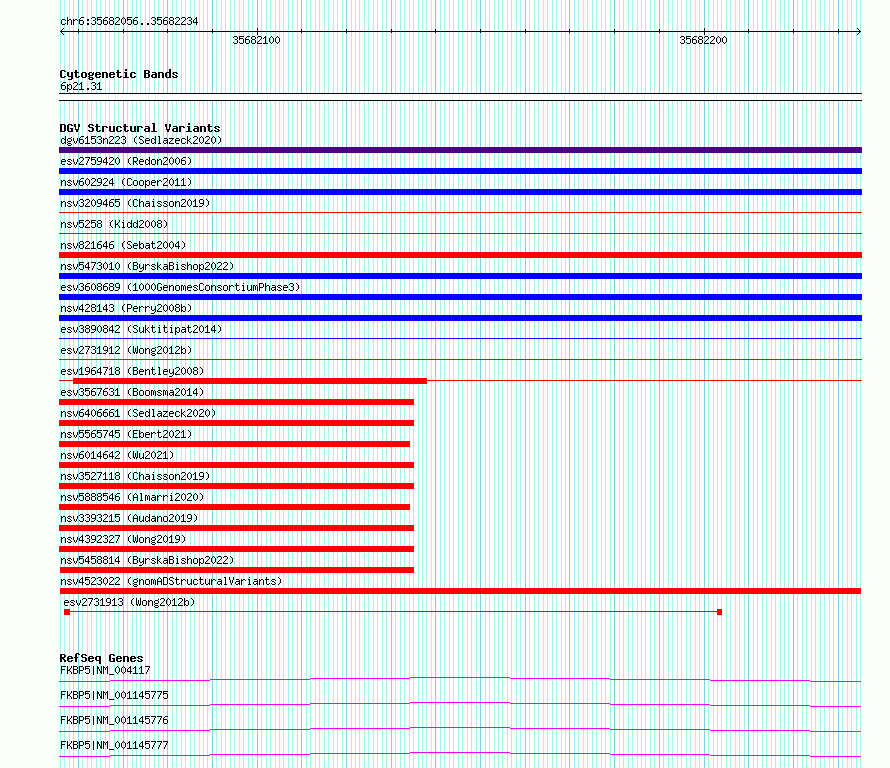Open variant dgv6153n223 (Sedlazeck2020)
The width and height of the screenshot is (890, 768).
[x=141, y=140]
